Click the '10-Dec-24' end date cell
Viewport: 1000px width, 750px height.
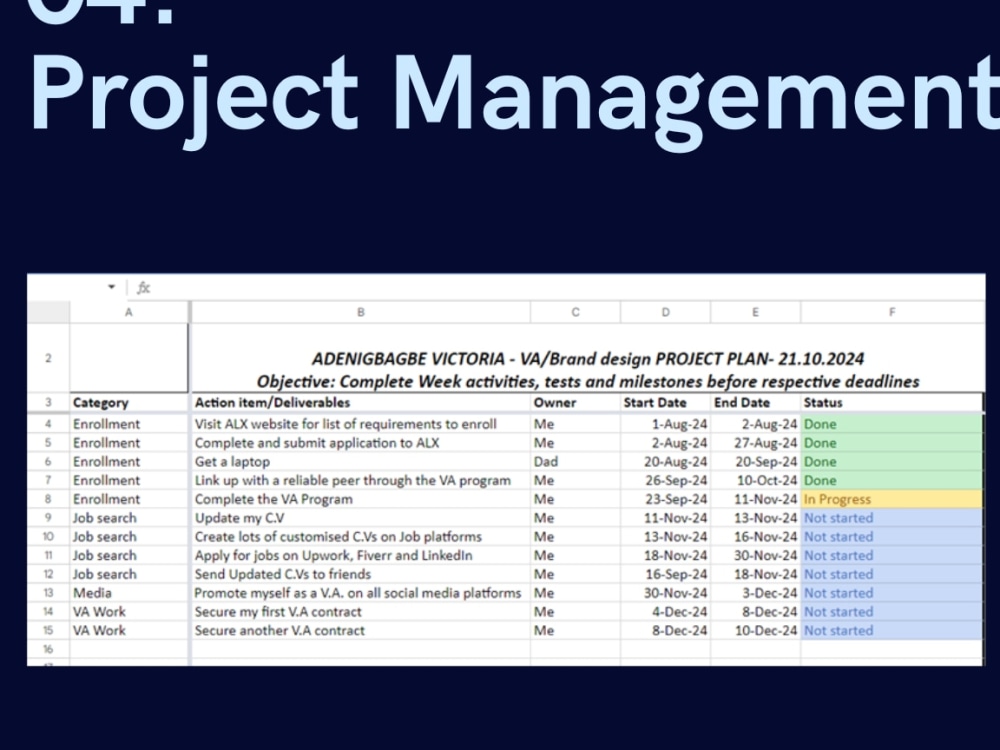point(755,631)
